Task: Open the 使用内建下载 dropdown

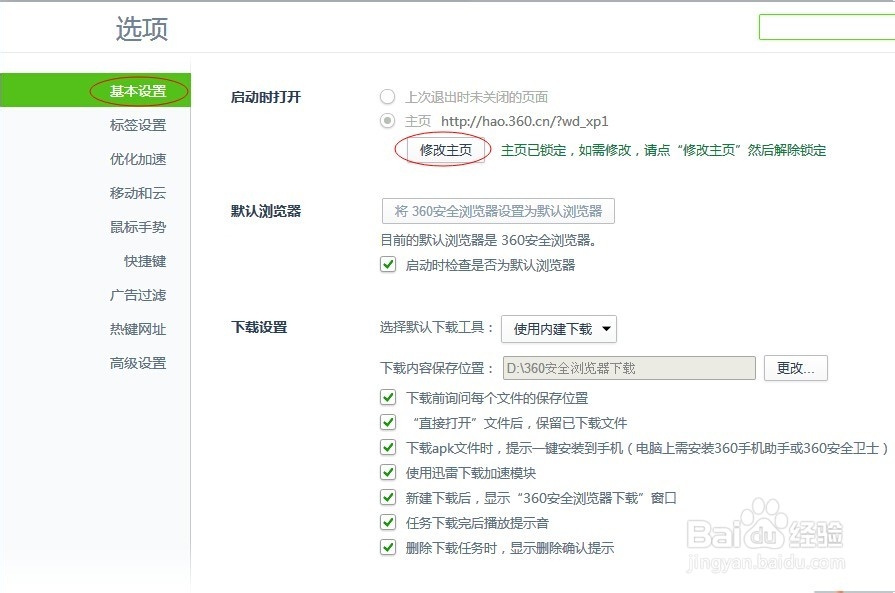Action: click(559, 329)
